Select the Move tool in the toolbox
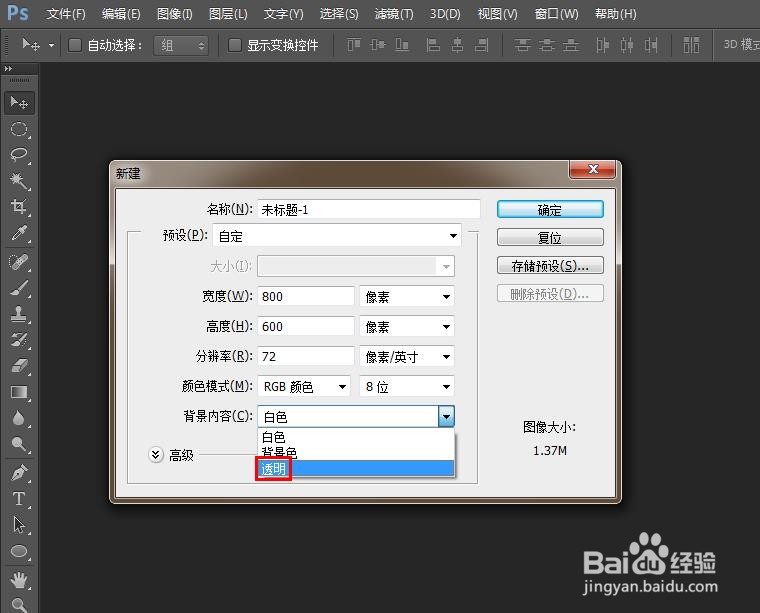Viewport: 760px width, 613px height. pyautogui.click(x=19, y=103)
